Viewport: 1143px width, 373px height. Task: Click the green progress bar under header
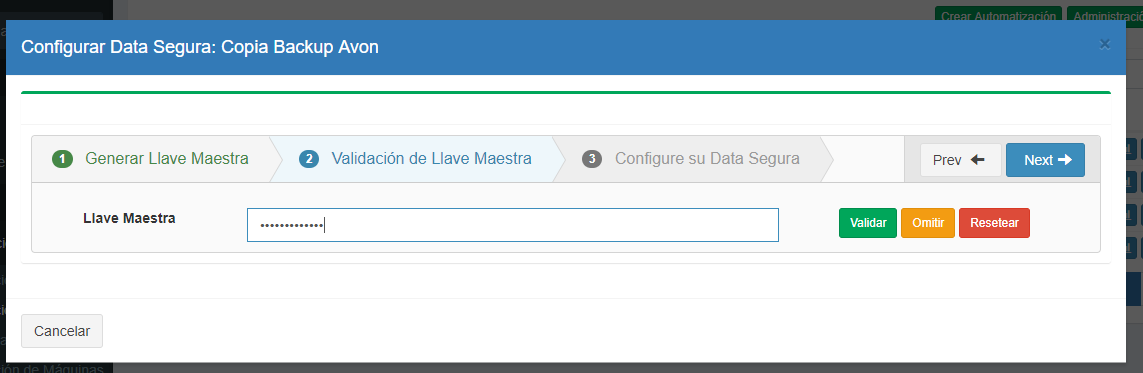click(x=566, y=93)
